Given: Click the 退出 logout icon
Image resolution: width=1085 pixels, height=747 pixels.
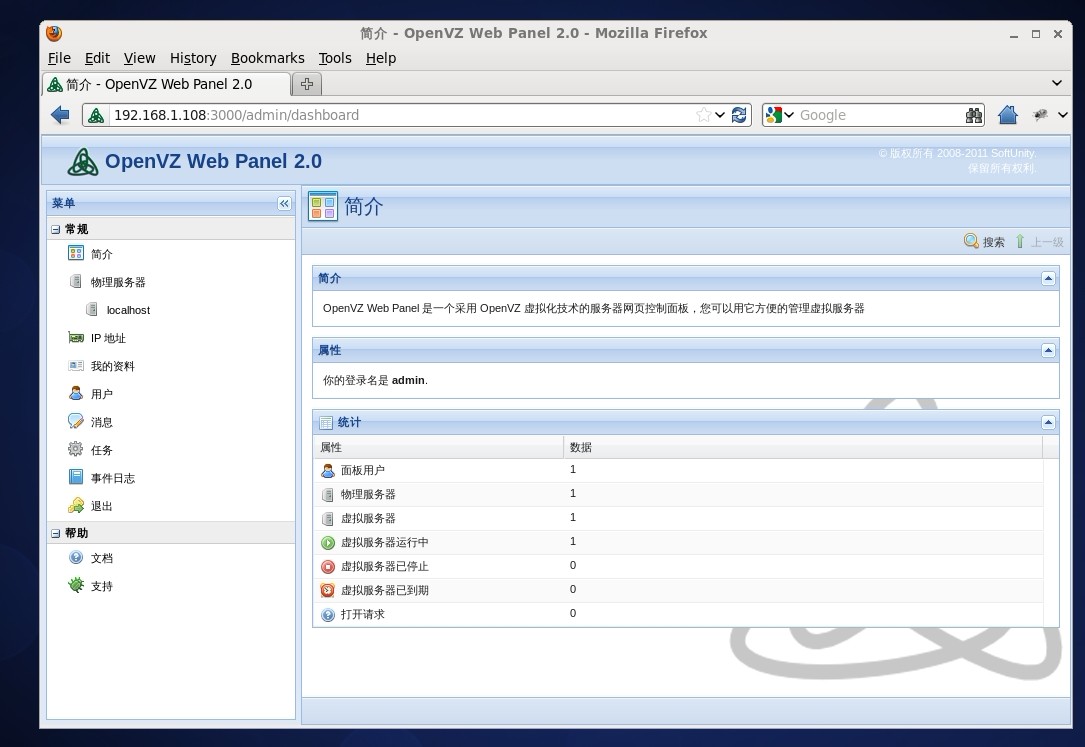Looking at the screenshot, I should point(76,506).
